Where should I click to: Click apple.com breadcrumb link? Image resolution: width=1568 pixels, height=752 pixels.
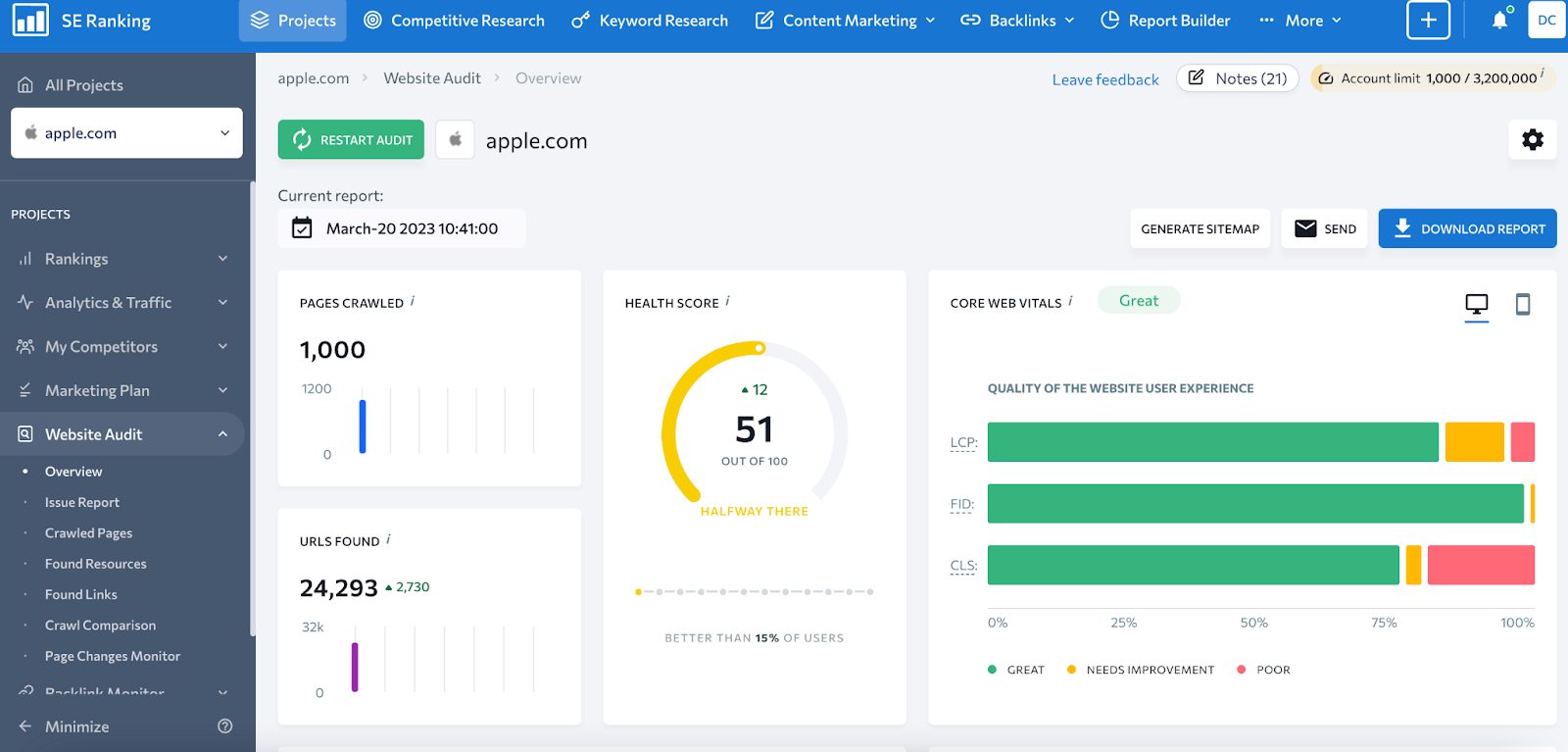pos(314,78)
